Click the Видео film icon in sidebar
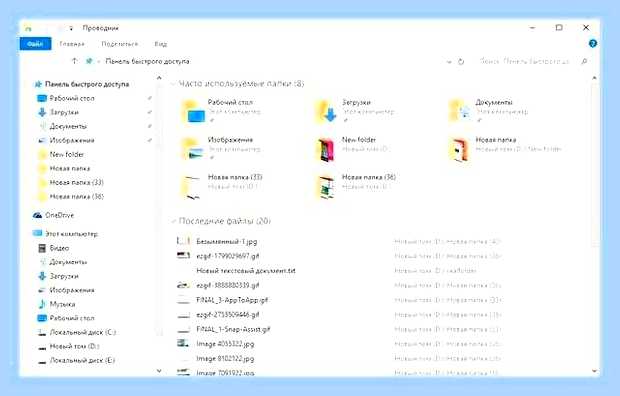The height and width of the screenshot is (396, 620). tap(42, 248)
